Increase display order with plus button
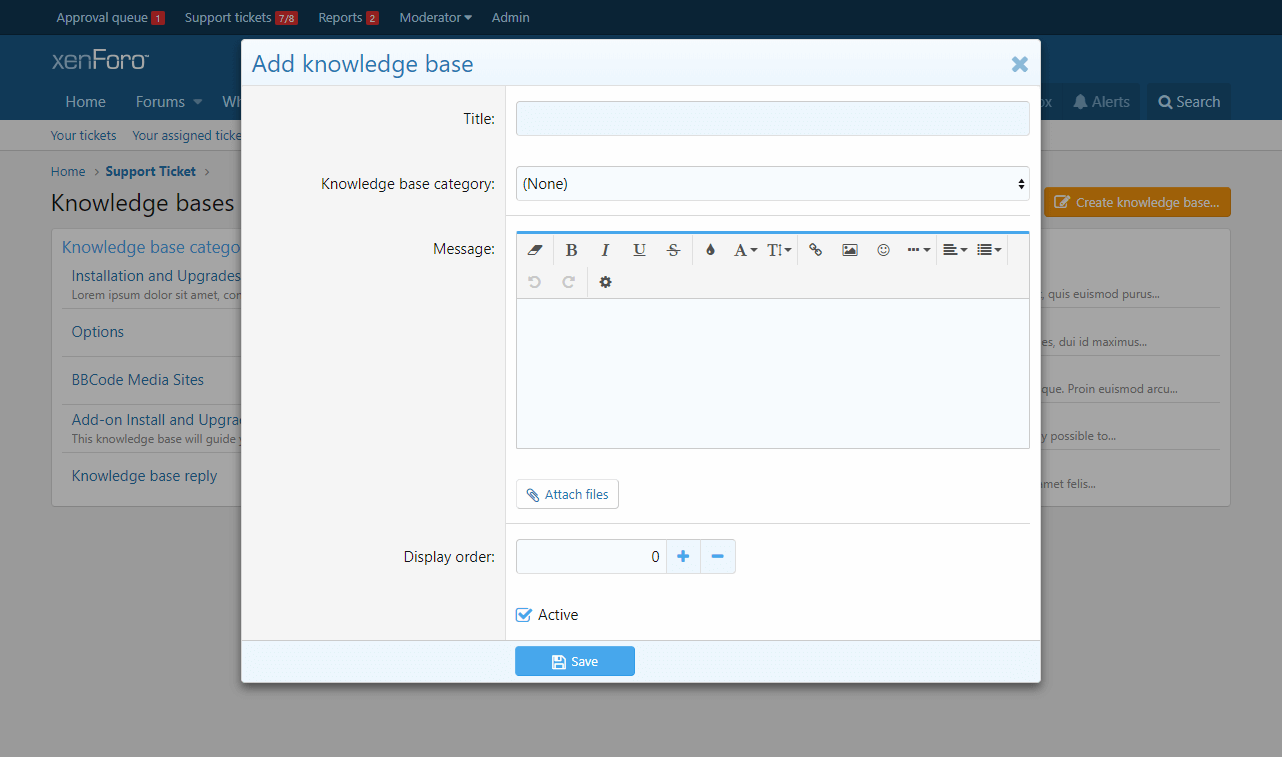This screenshot has width=1282, height=757. tap(683, 556)
